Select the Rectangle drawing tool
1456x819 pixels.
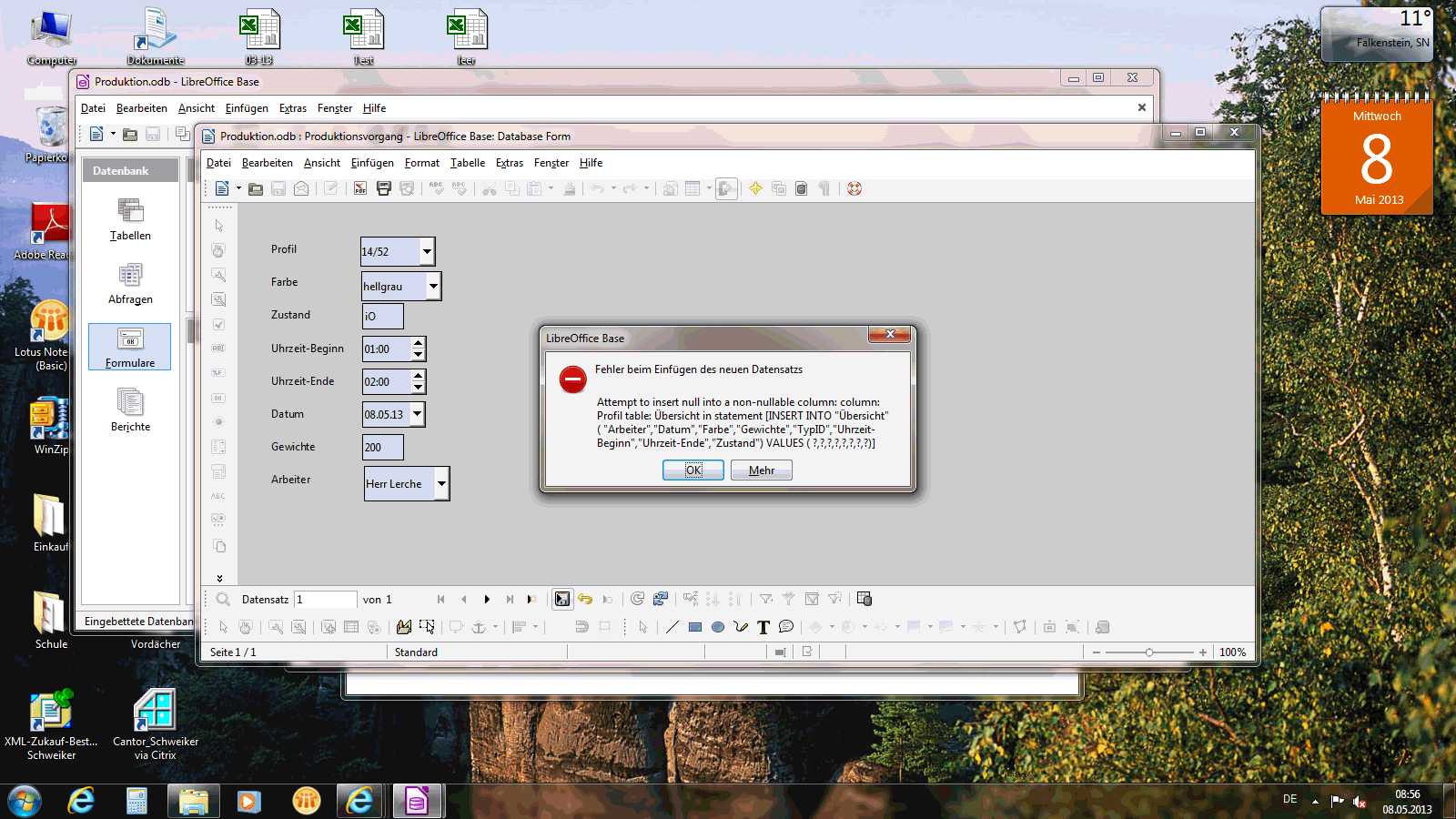tap(695, 627)
